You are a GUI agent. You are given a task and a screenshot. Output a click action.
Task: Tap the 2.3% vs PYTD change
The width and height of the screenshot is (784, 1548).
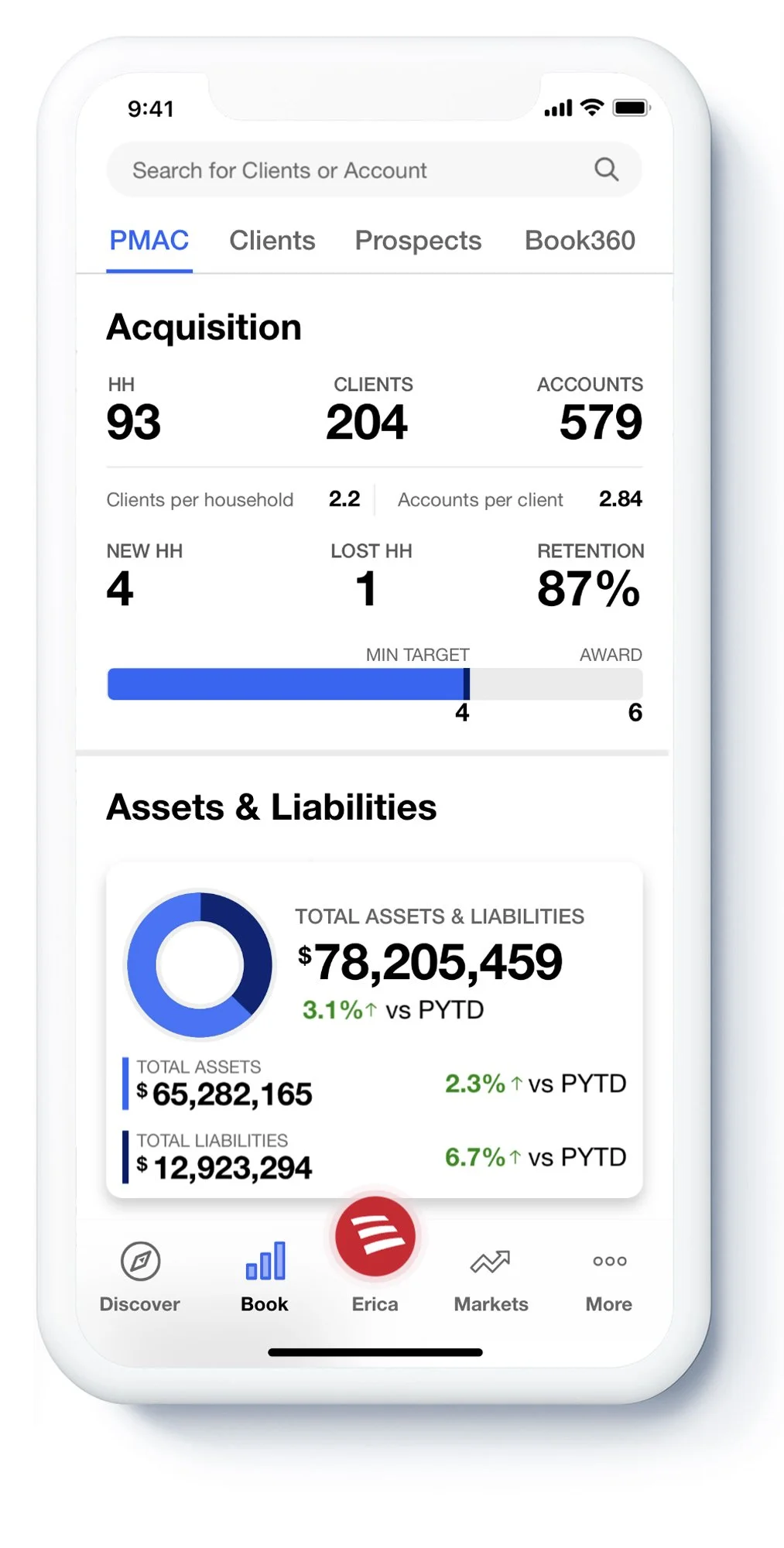click(x=536, y=1084)
